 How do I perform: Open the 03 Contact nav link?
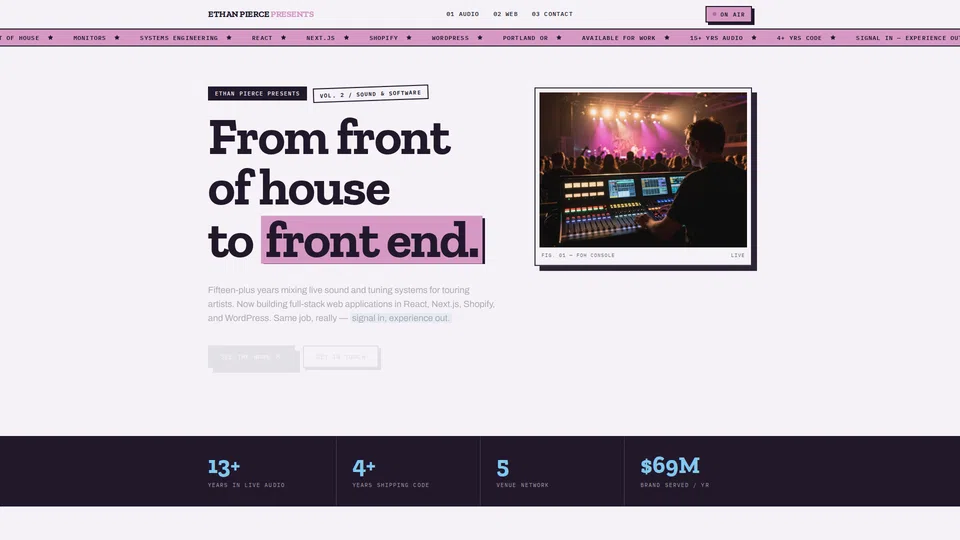(x=552, y=14)
